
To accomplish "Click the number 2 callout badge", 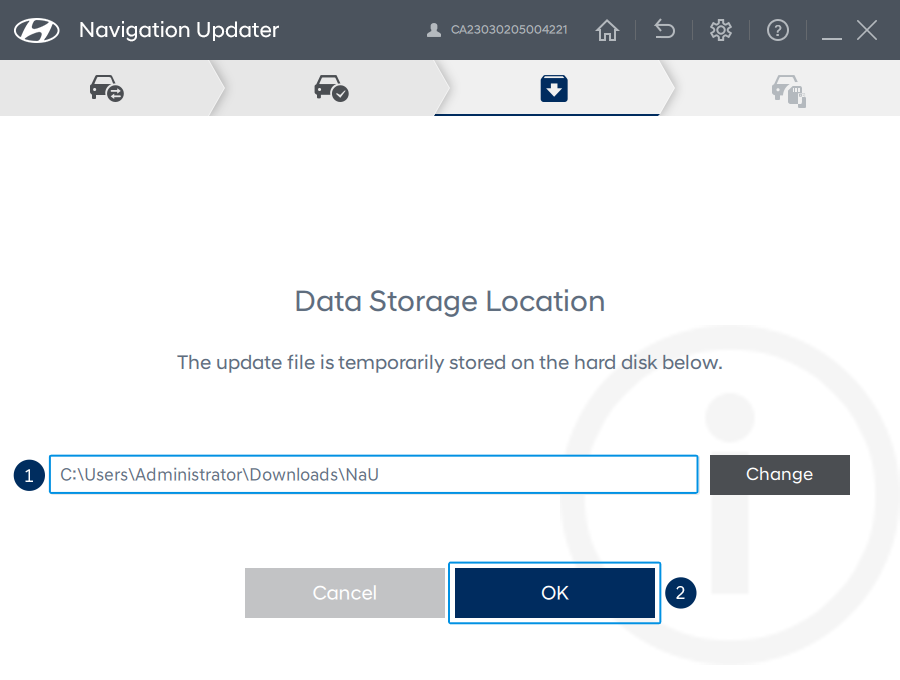I will 681,593.
